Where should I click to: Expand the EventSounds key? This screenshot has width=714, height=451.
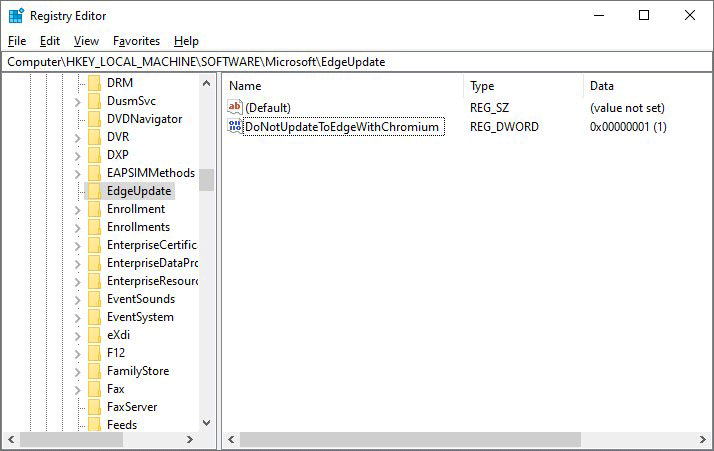(x=77, y=300)
